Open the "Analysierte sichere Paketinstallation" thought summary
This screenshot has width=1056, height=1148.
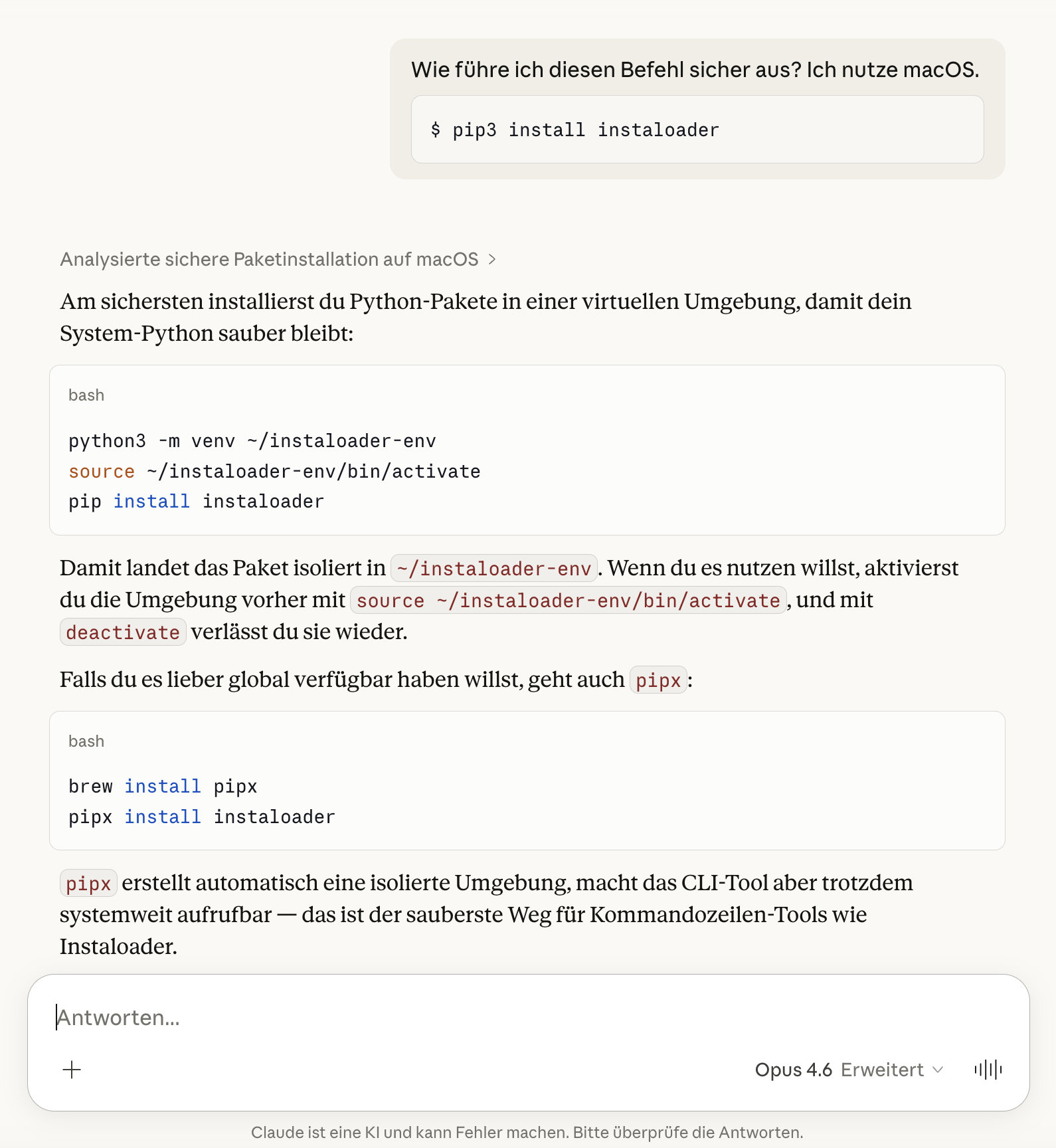[x=269, y=259]
